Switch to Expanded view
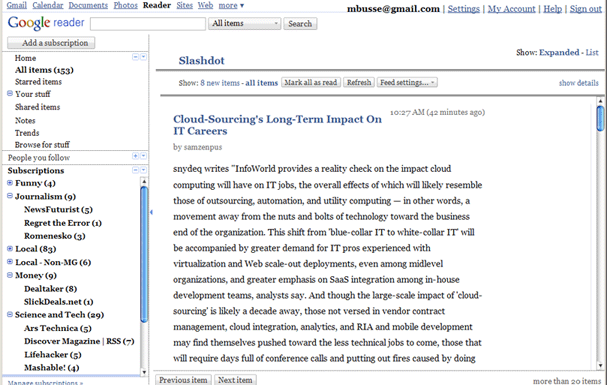Image resolution: width=607 pixels, height=385 pixels. tap(559, 52)
